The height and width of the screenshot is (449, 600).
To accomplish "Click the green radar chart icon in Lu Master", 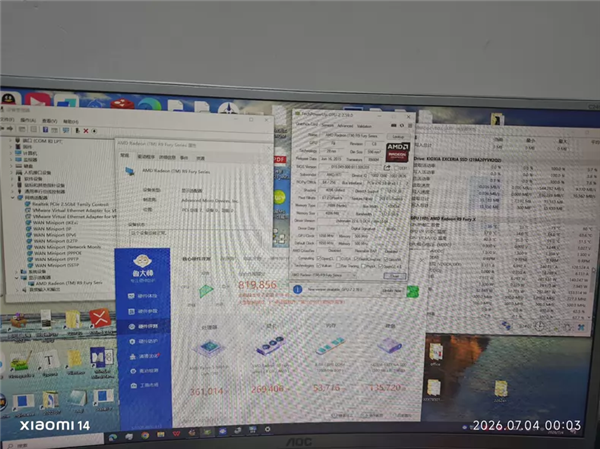I will pyautogui.click(x=206, y=291).
